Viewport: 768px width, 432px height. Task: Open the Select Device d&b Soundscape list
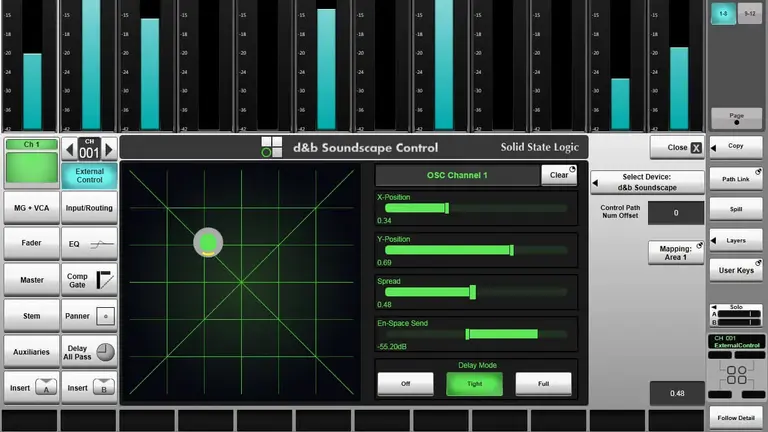pyautogui.click(x=647, y=182)
